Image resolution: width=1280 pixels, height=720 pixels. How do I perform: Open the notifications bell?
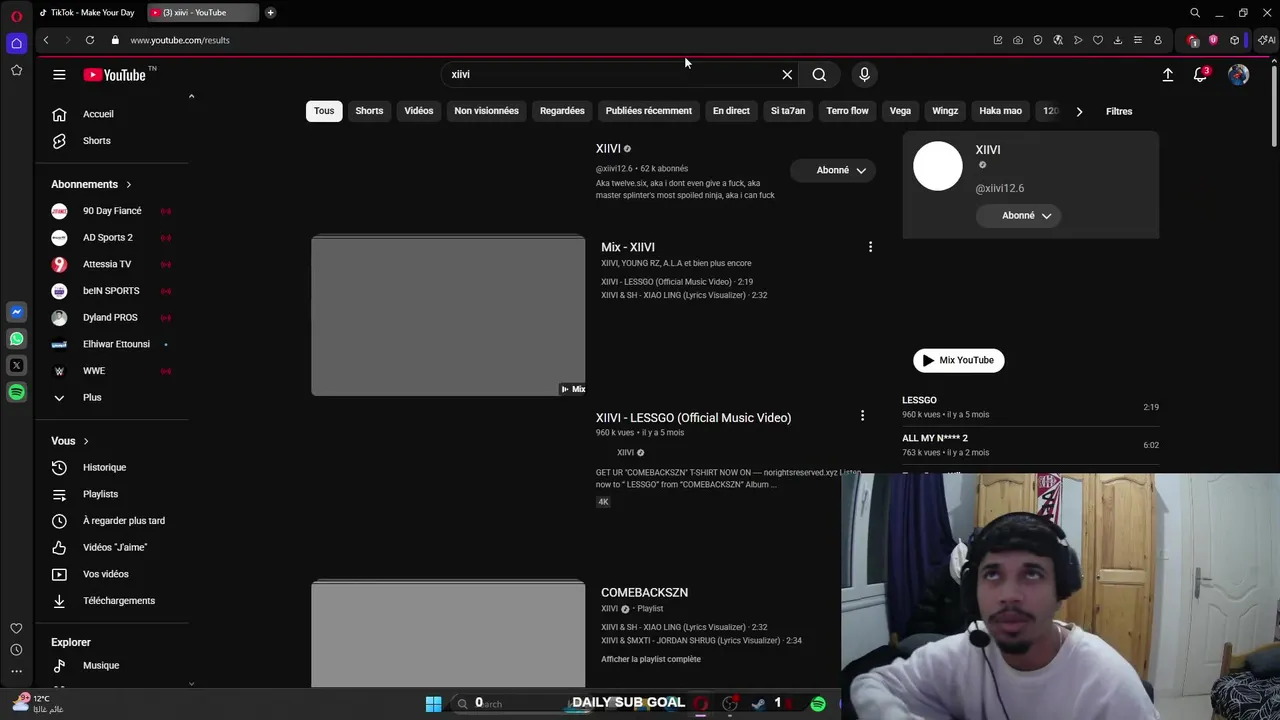click(1200, 75)
